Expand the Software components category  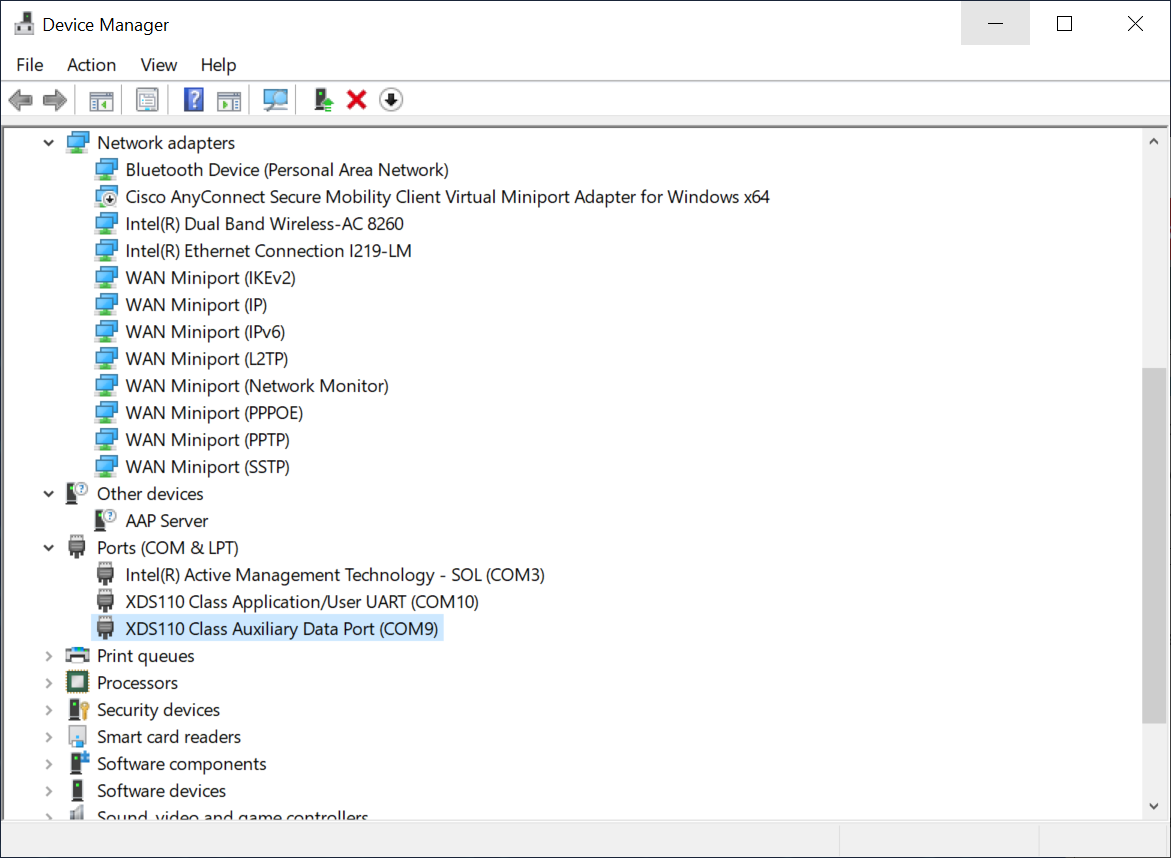(49, 764)
